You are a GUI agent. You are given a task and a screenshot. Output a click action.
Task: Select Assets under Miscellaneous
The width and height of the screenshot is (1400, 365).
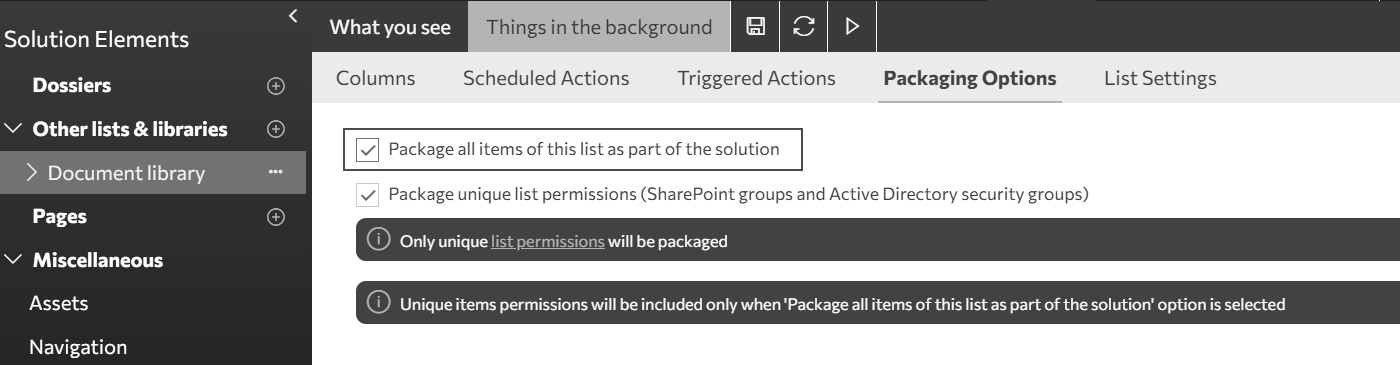[x=59, y=303]
